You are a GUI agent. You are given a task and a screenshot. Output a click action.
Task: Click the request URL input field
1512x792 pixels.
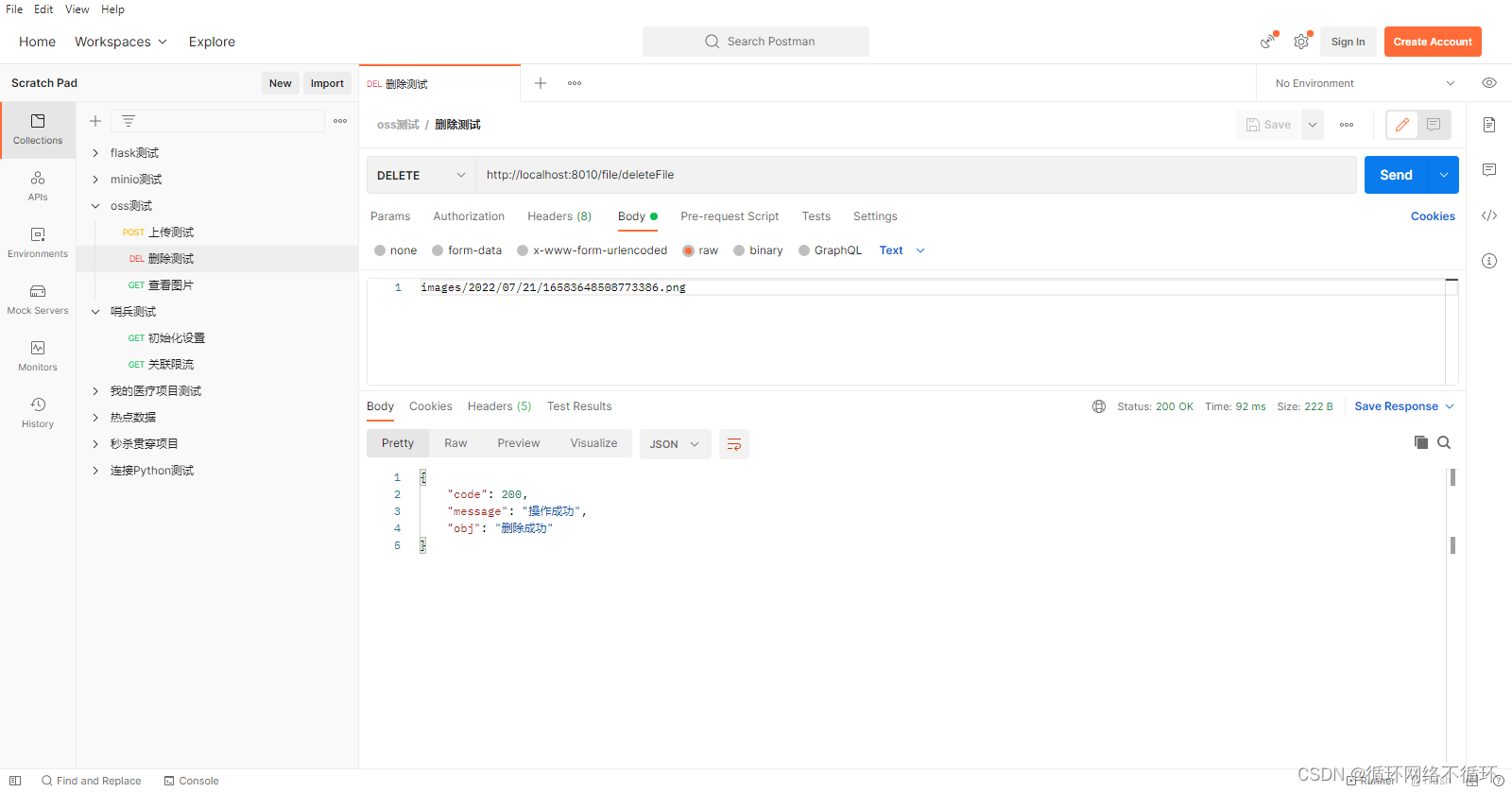[x=916, y=175]
